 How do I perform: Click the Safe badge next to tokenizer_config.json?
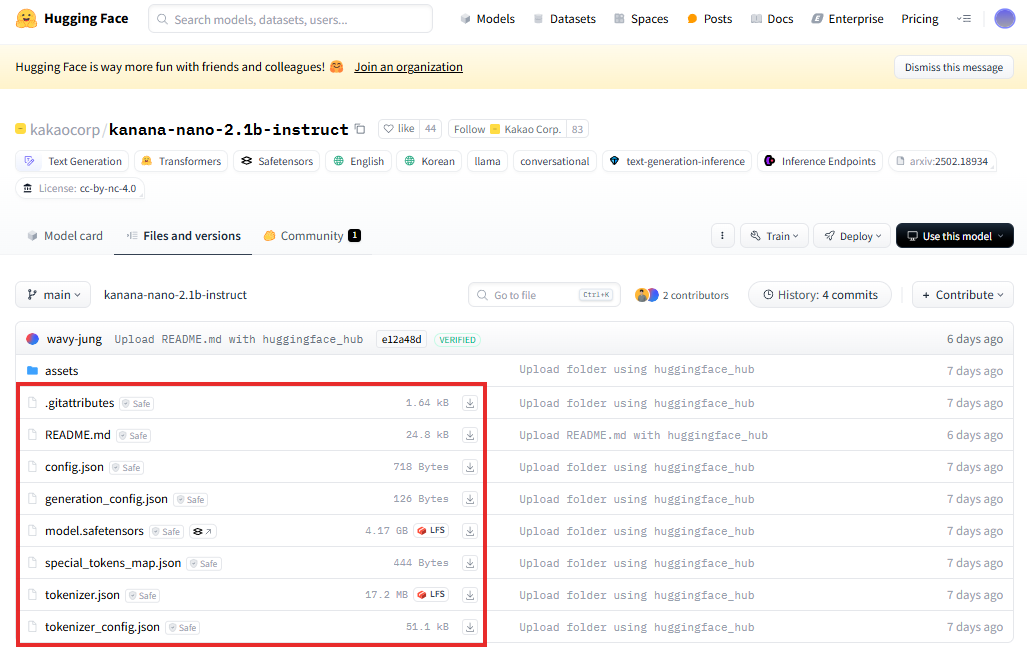coord(183,627)
